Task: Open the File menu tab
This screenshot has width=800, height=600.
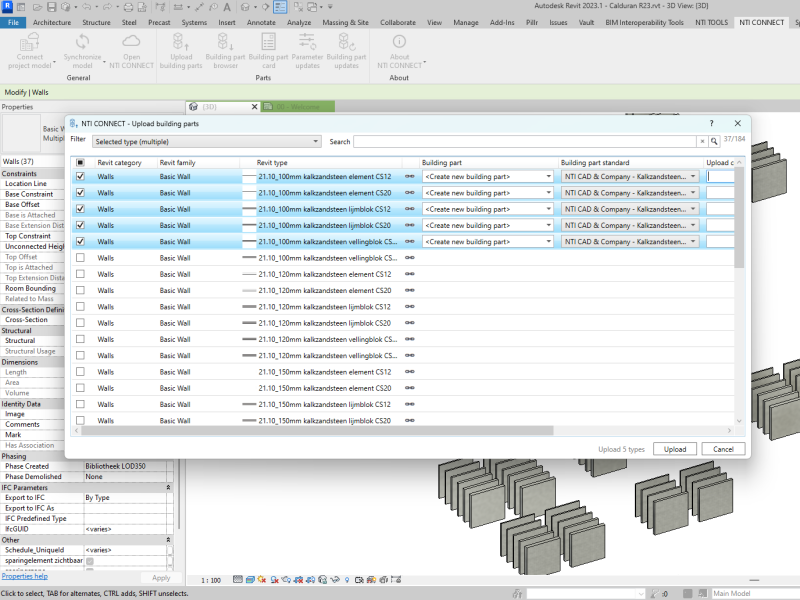Action: [x=13, y=22]
